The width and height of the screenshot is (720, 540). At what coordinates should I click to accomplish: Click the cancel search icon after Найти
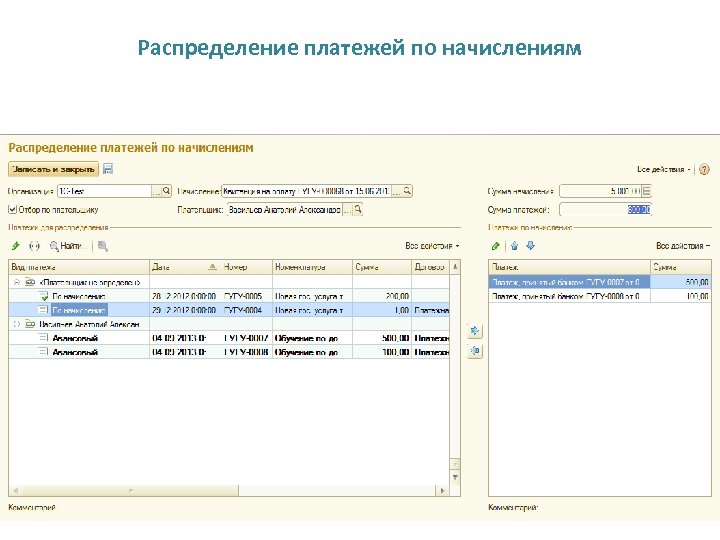click(103, 246)
